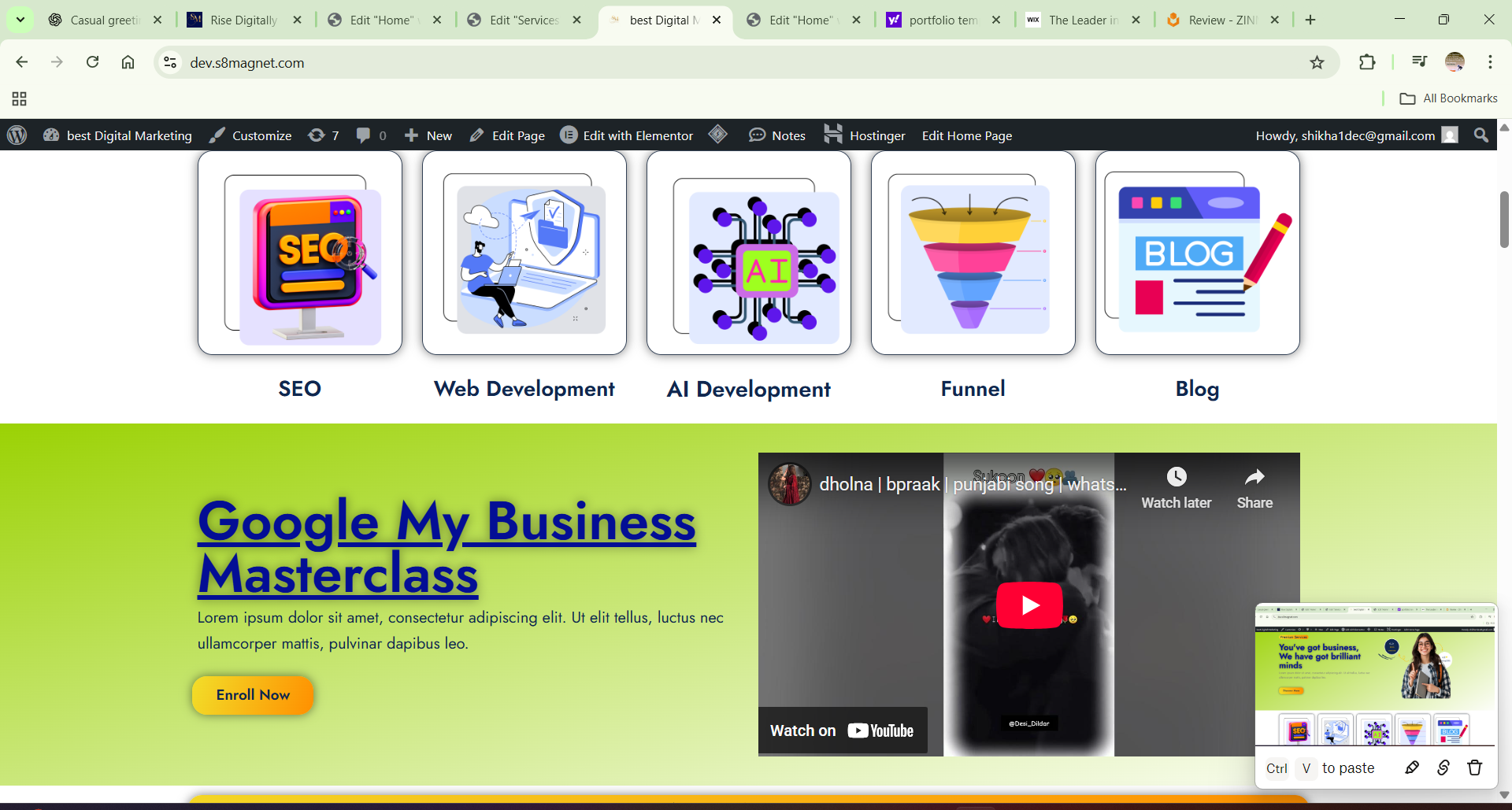
Task: Open the Customize admin bar item
Action: point(250,135)
